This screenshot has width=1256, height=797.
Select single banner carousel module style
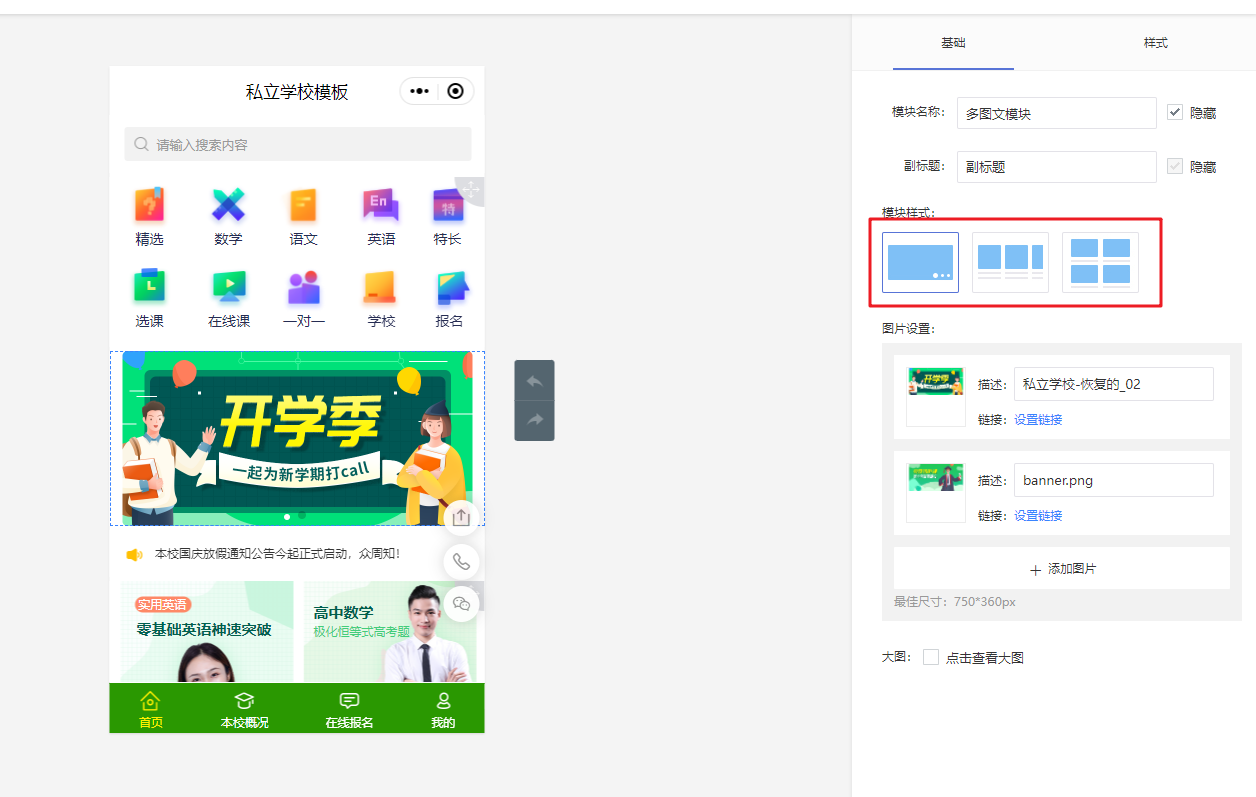pyautogui.click(x=920, y=262)
